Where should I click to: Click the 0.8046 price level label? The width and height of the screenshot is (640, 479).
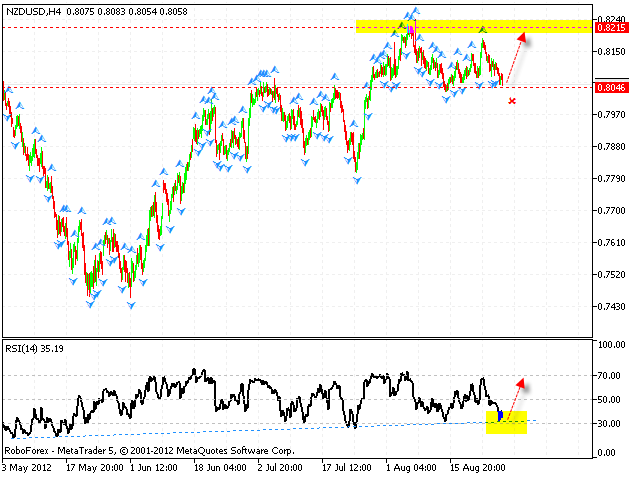(x=609, y=88)
